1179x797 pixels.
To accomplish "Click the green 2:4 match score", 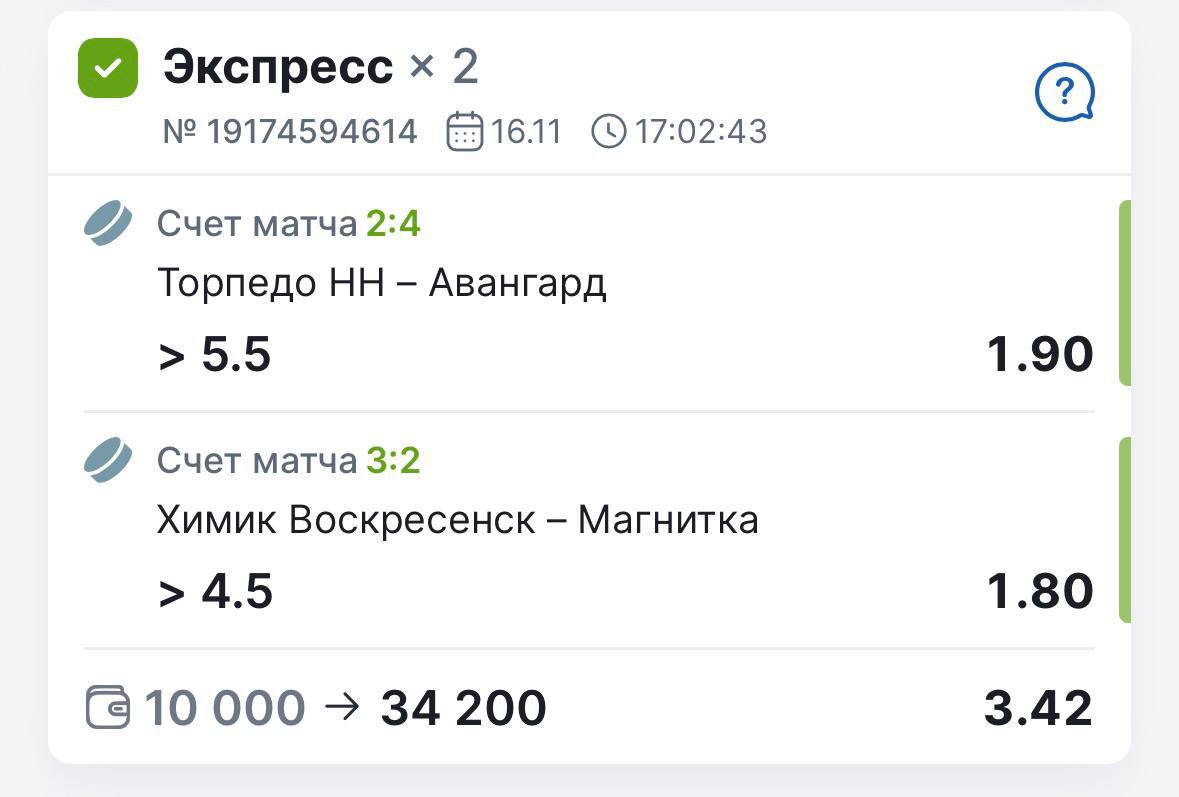I will (x=393, y=224).
